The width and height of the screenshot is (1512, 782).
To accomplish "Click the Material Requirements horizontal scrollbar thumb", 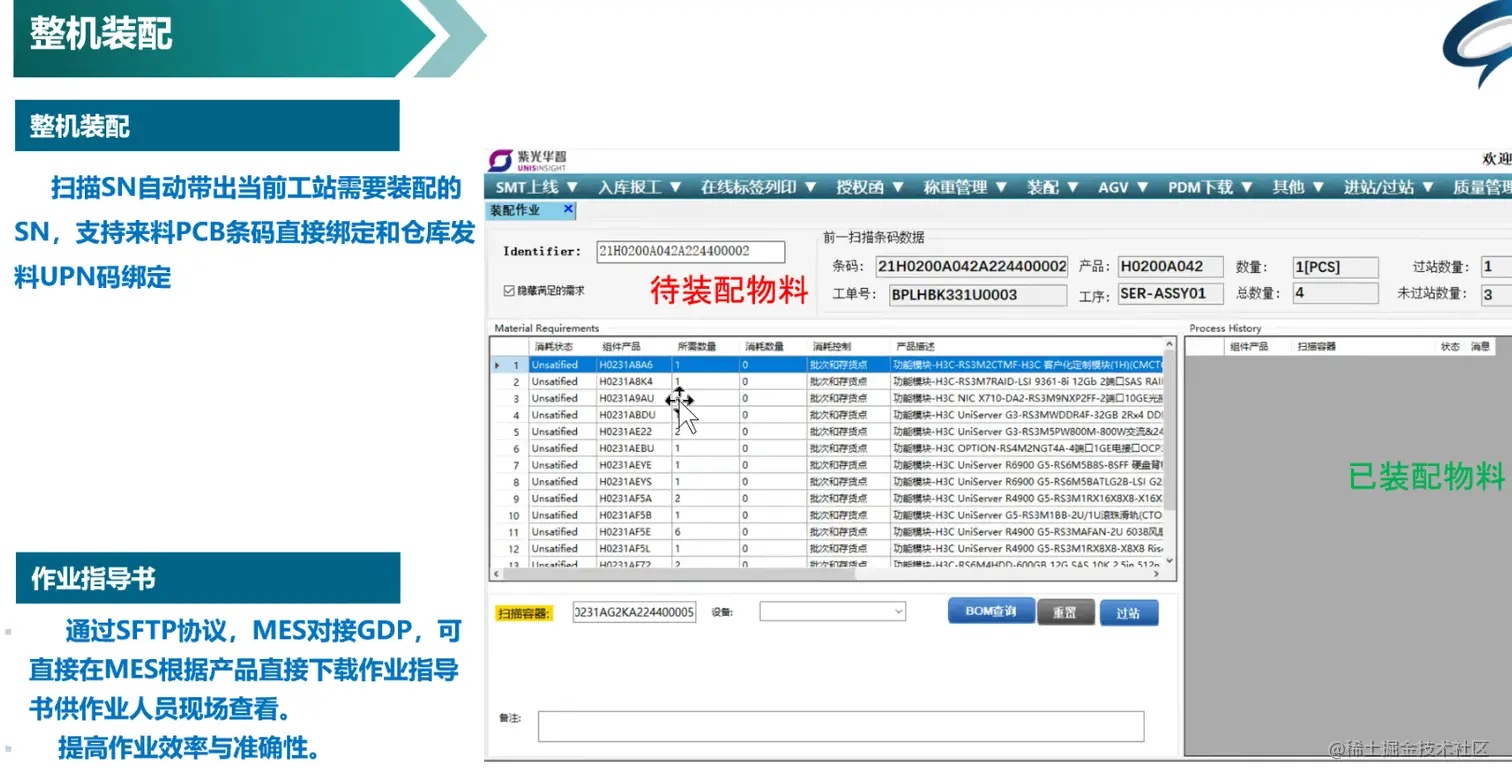I will coord(677,575).
